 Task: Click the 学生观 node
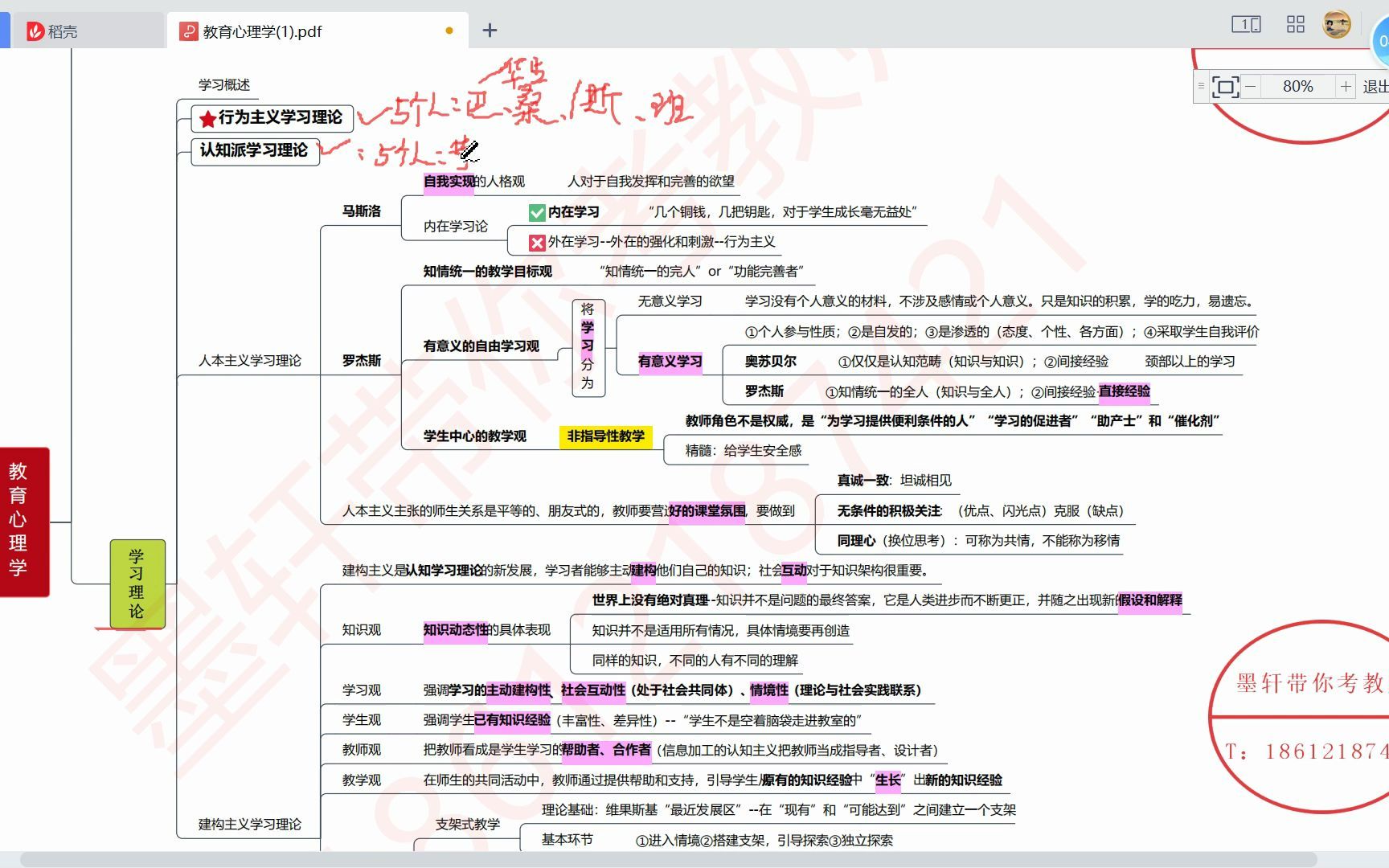click(362, 719)
